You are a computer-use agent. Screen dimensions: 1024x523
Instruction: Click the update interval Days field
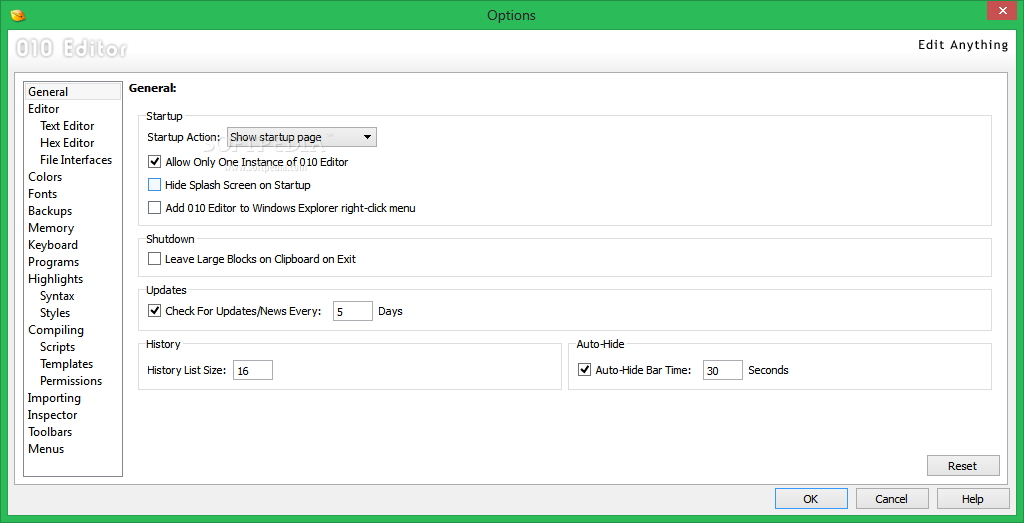click(x=353, y=311)
